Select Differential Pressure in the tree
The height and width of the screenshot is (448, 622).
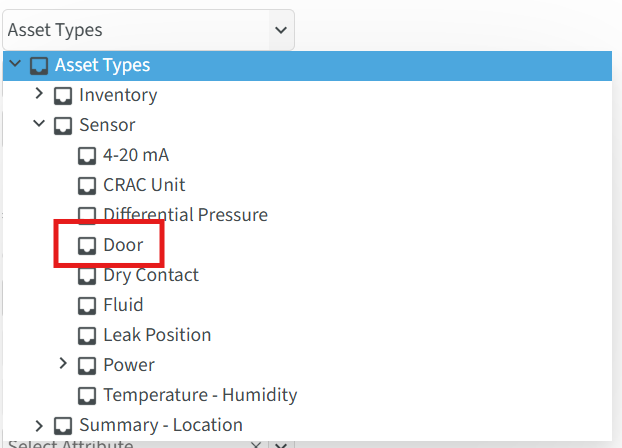coord(185,215)
